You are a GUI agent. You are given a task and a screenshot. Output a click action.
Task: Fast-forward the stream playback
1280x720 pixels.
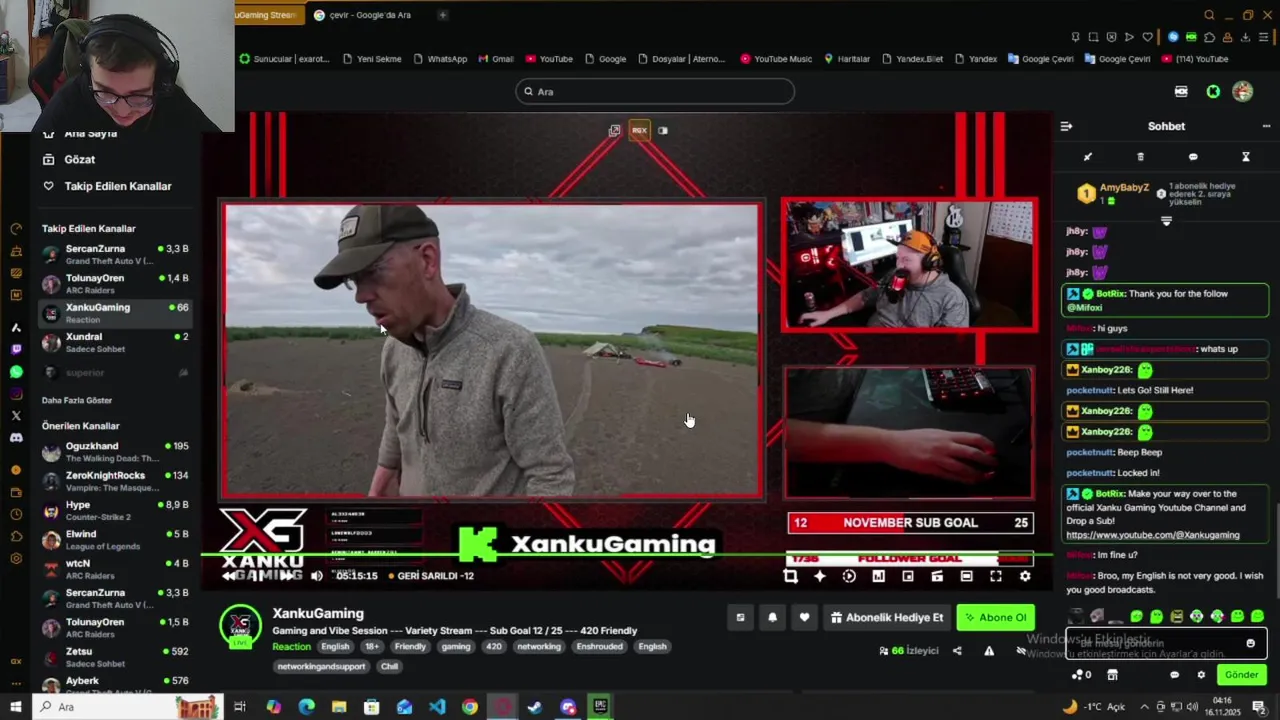pos(289,576)
